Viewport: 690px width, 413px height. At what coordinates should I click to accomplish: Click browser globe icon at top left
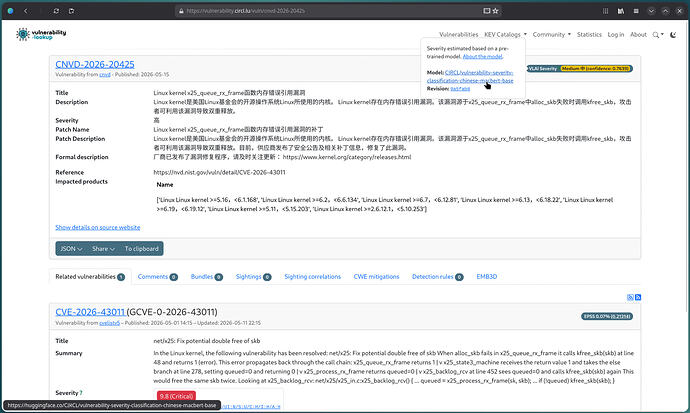click(11, 11)
